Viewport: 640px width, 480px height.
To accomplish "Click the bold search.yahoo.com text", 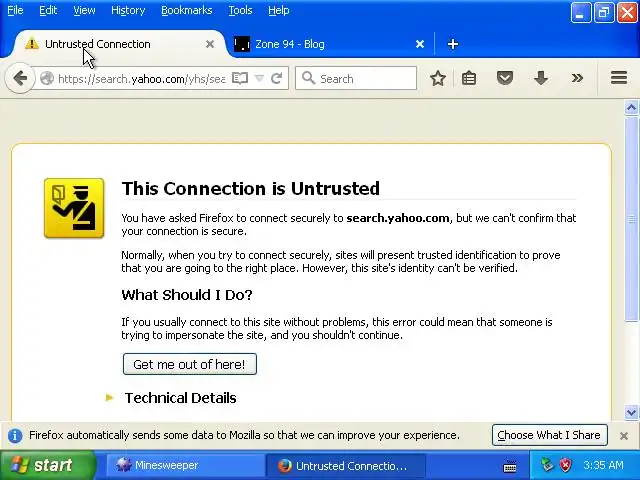I will pyautogui.click(x=398, y=218).
